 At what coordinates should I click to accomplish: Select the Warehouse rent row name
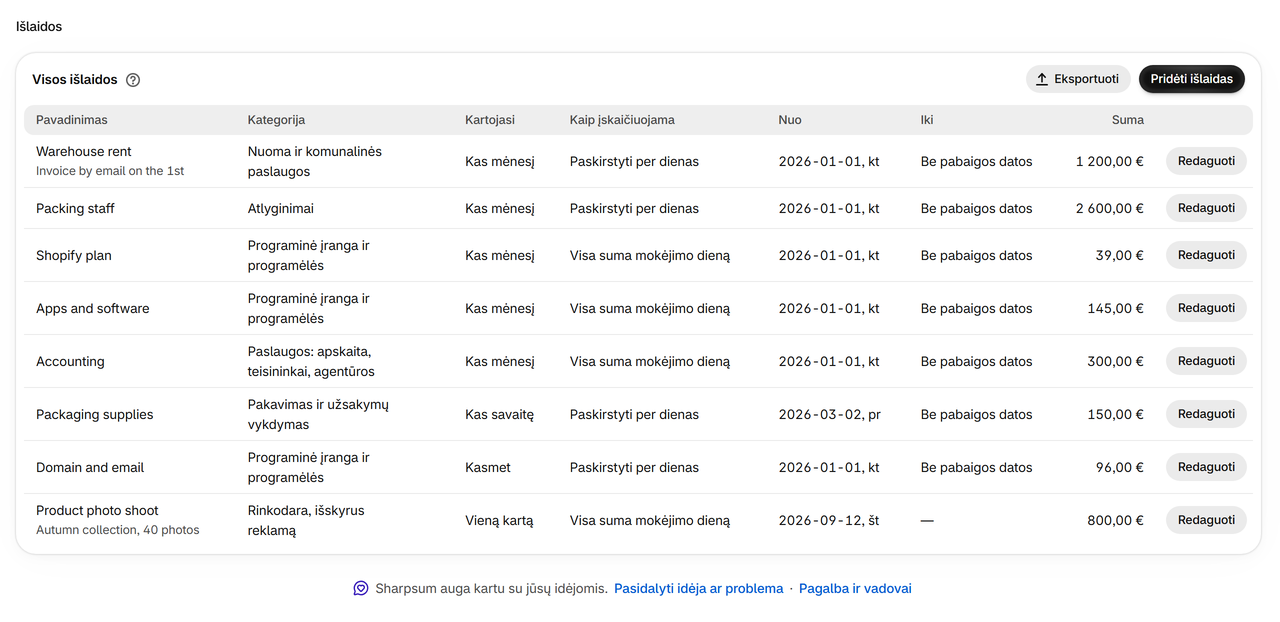click(x=84, y=151)
